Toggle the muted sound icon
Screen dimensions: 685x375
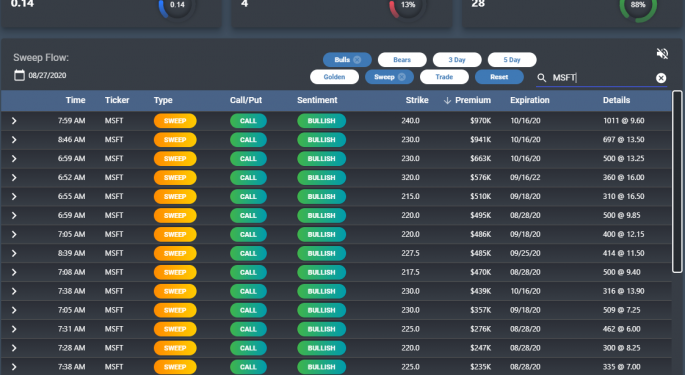pos(662,54)
